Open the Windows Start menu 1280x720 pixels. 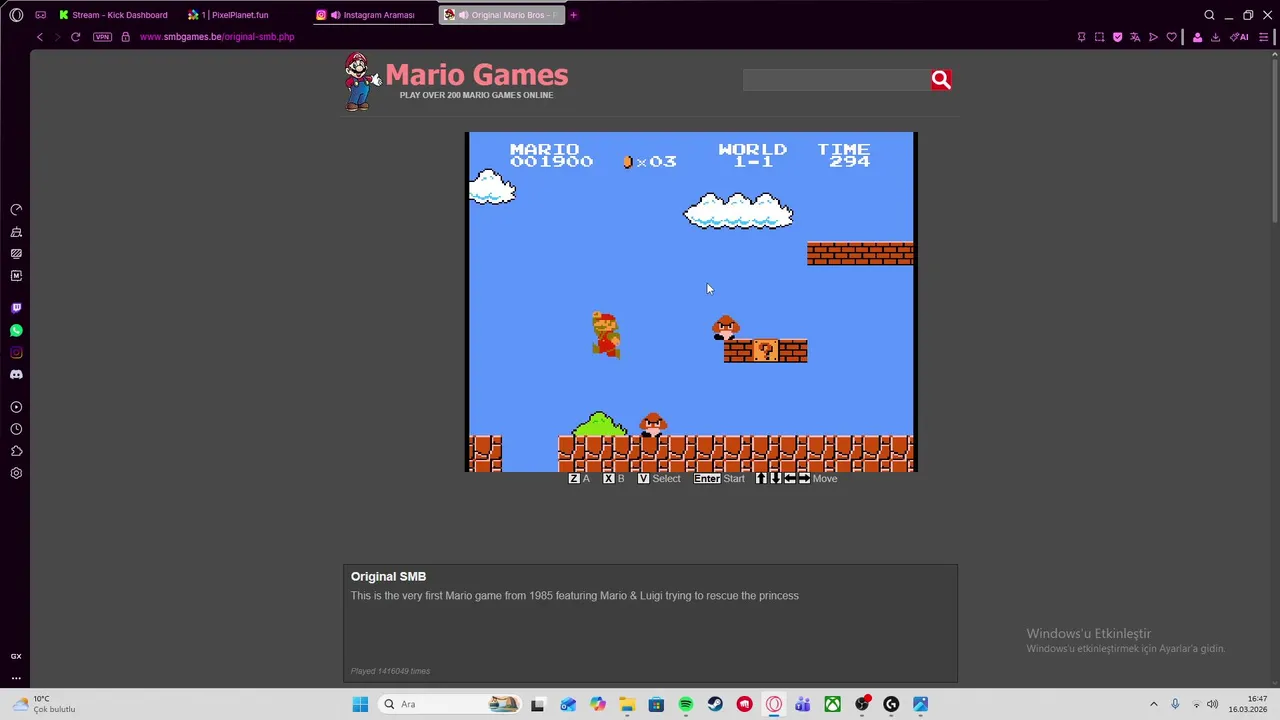coord(360,704)
